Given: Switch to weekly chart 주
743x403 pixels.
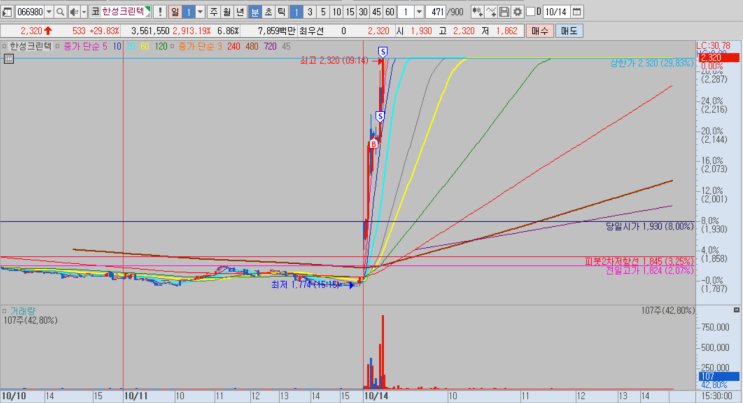Looking at the screenshot, I should (x=214, y=11).
